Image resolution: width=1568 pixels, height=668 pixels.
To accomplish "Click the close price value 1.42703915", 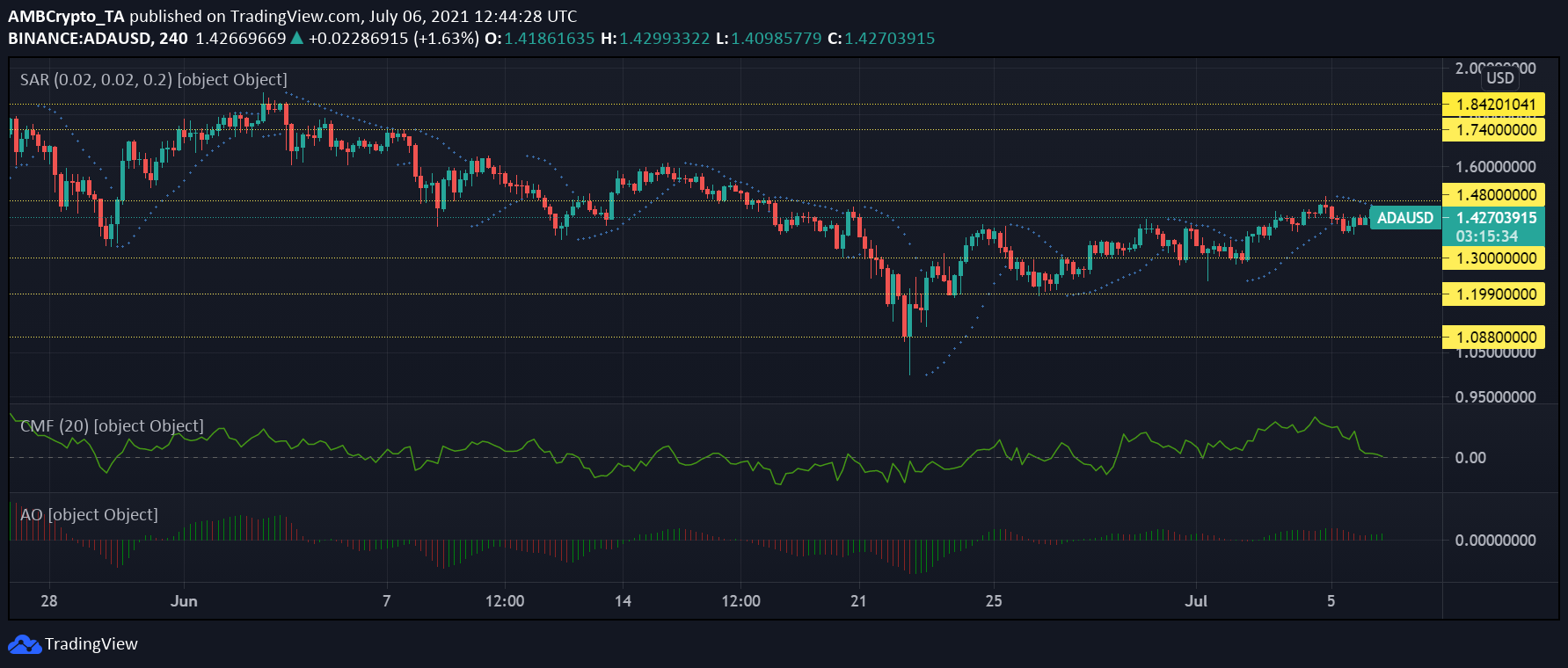I will (890, 39).
